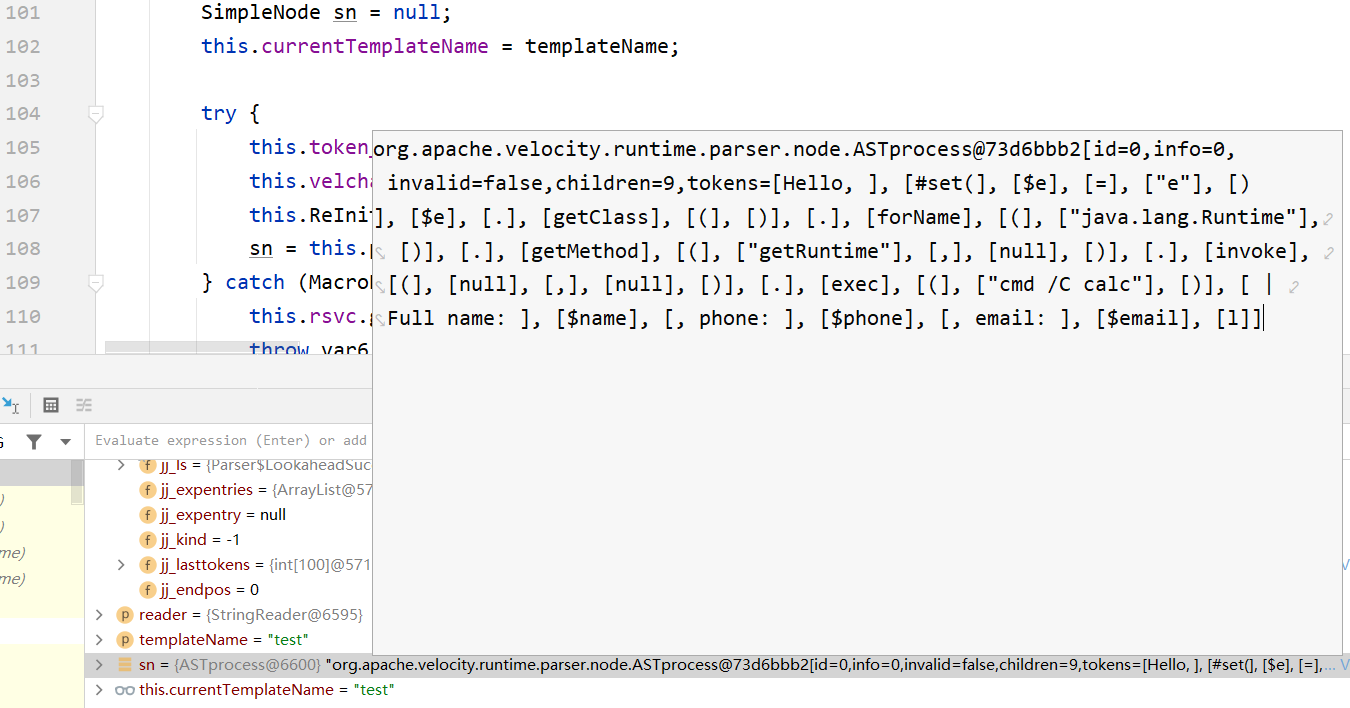The height and width of the screenshot is (708, 1350).
Task: Click gutter line number 101
Action: click(x=23, y=13)
